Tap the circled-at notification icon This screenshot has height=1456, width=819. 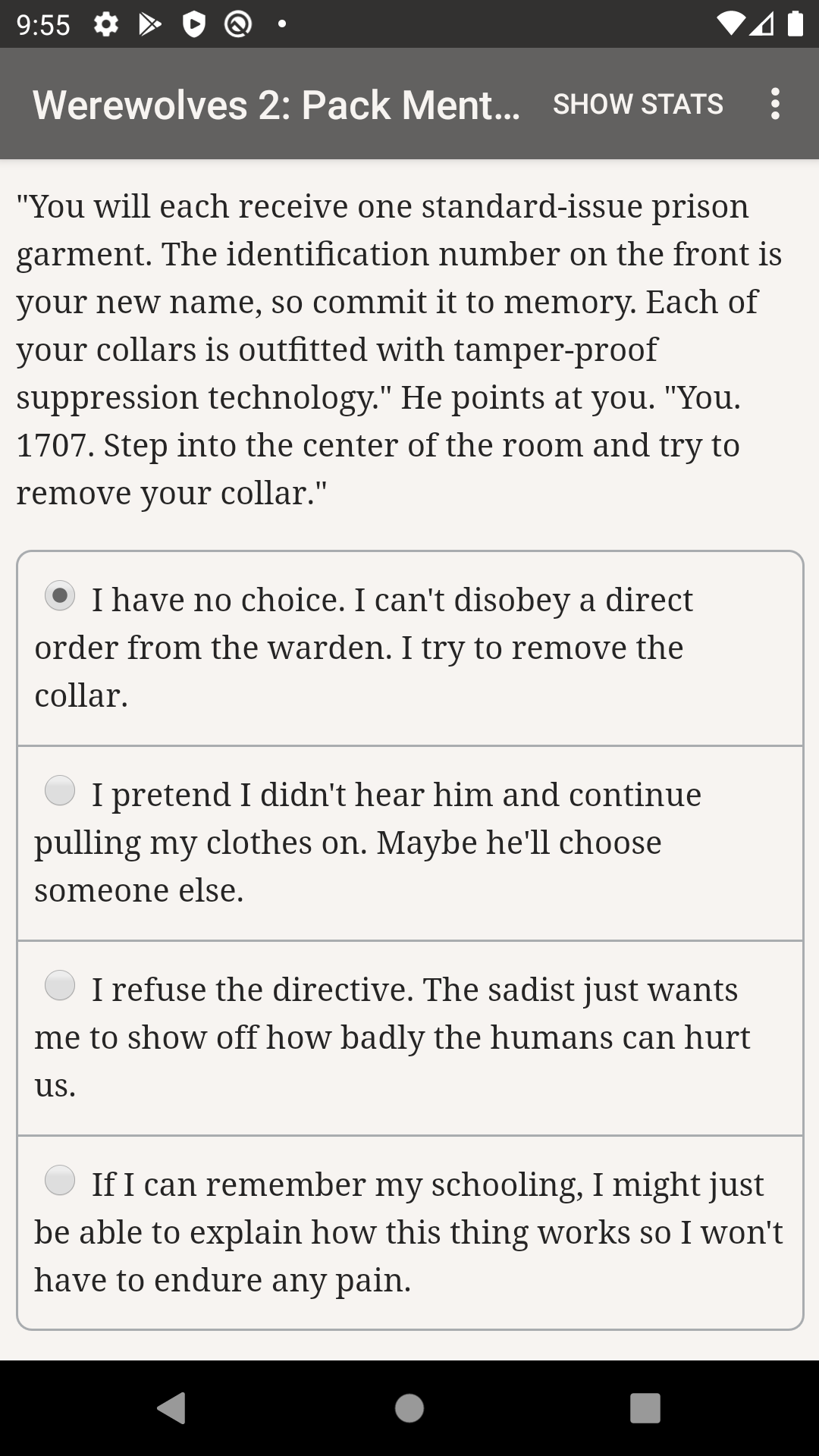point(238,25)
